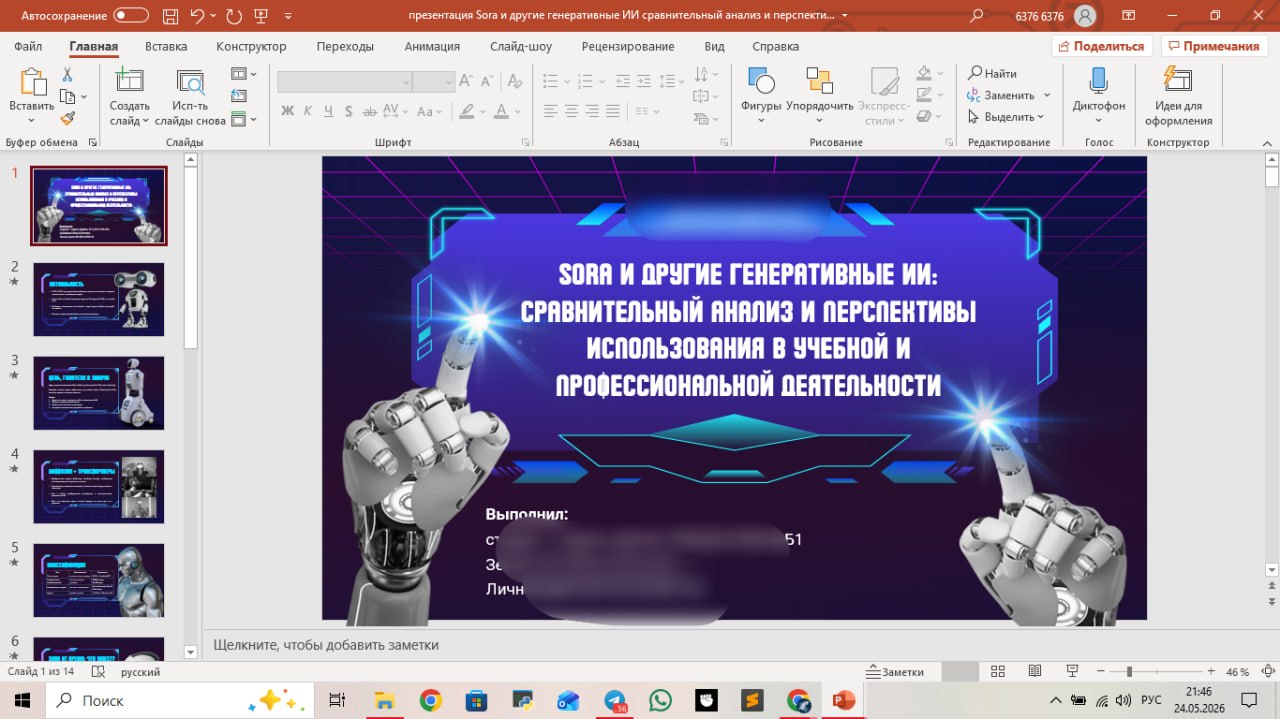Open the Анимация tab

point(432,46)
